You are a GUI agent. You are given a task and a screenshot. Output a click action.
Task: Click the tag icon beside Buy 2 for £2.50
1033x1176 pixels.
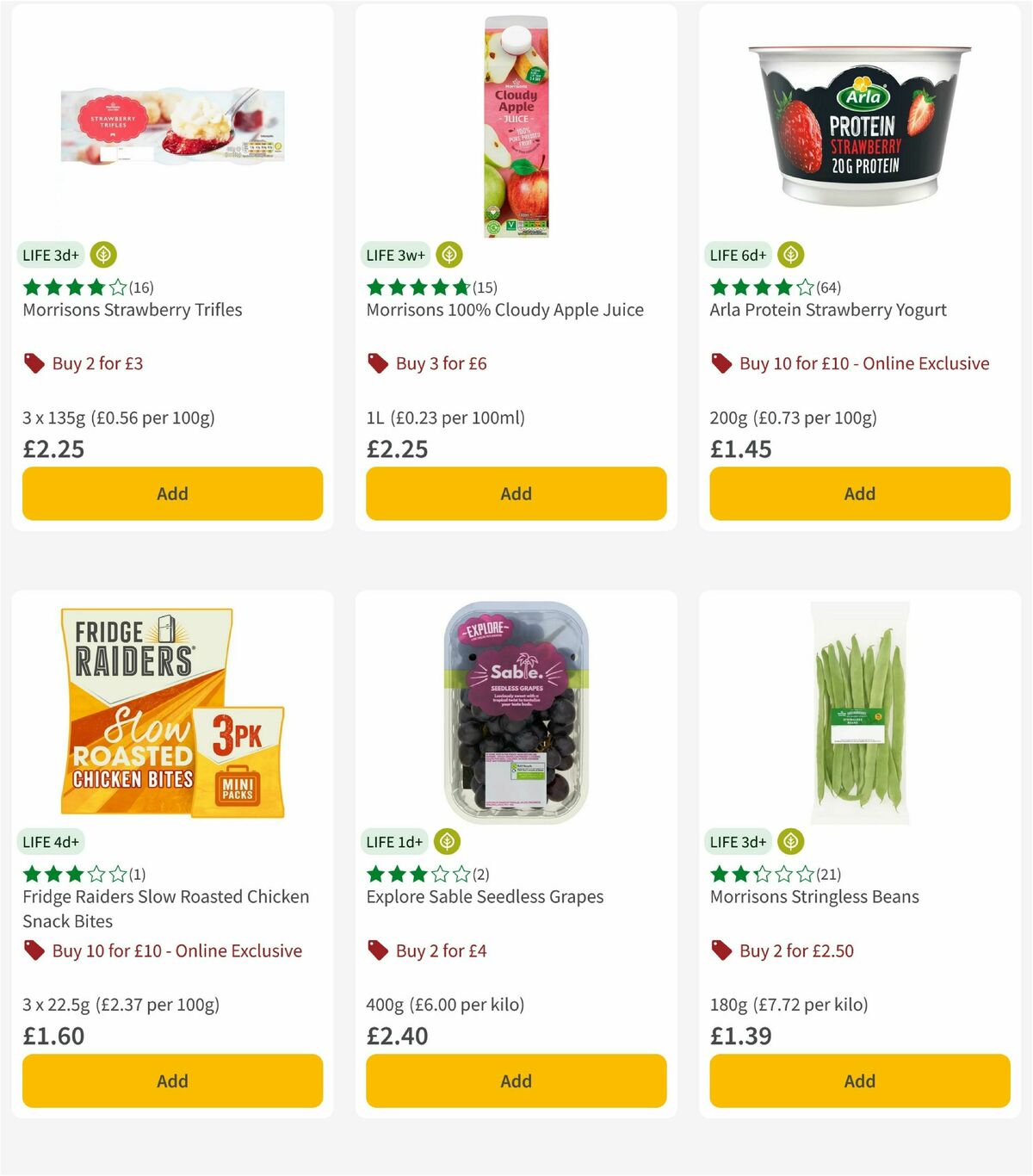coord(721,951)
